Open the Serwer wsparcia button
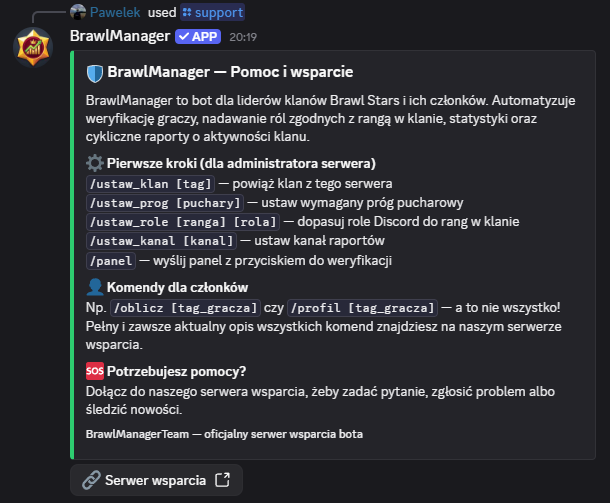This screenshot has width=610, height=503. [x=156, y=480]
